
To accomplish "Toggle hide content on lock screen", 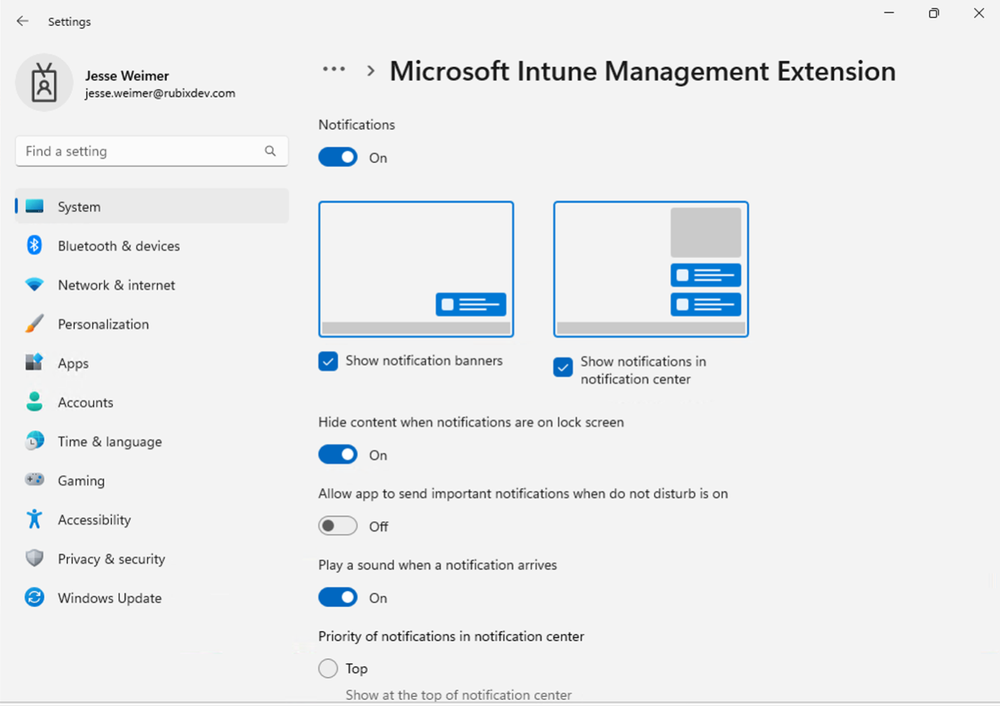I will (338, 455).
